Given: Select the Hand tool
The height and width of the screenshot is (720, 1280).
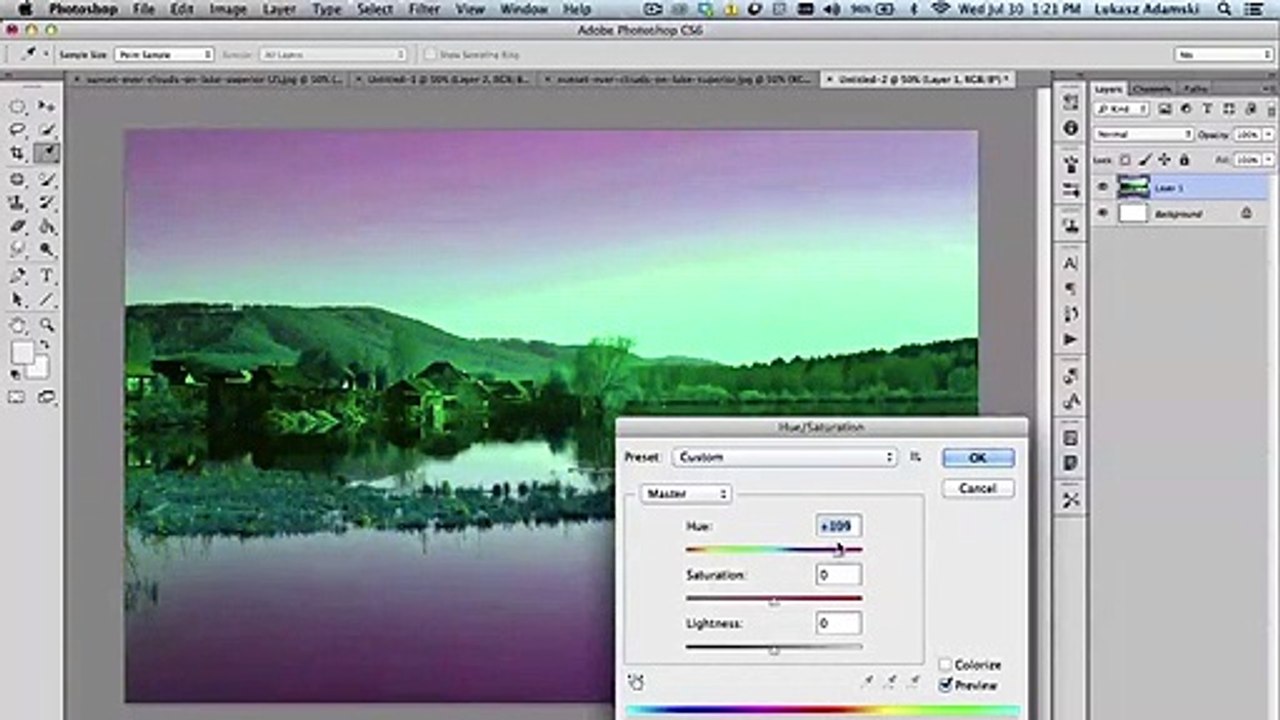Looking at the screenshot, I should (18, 325).
